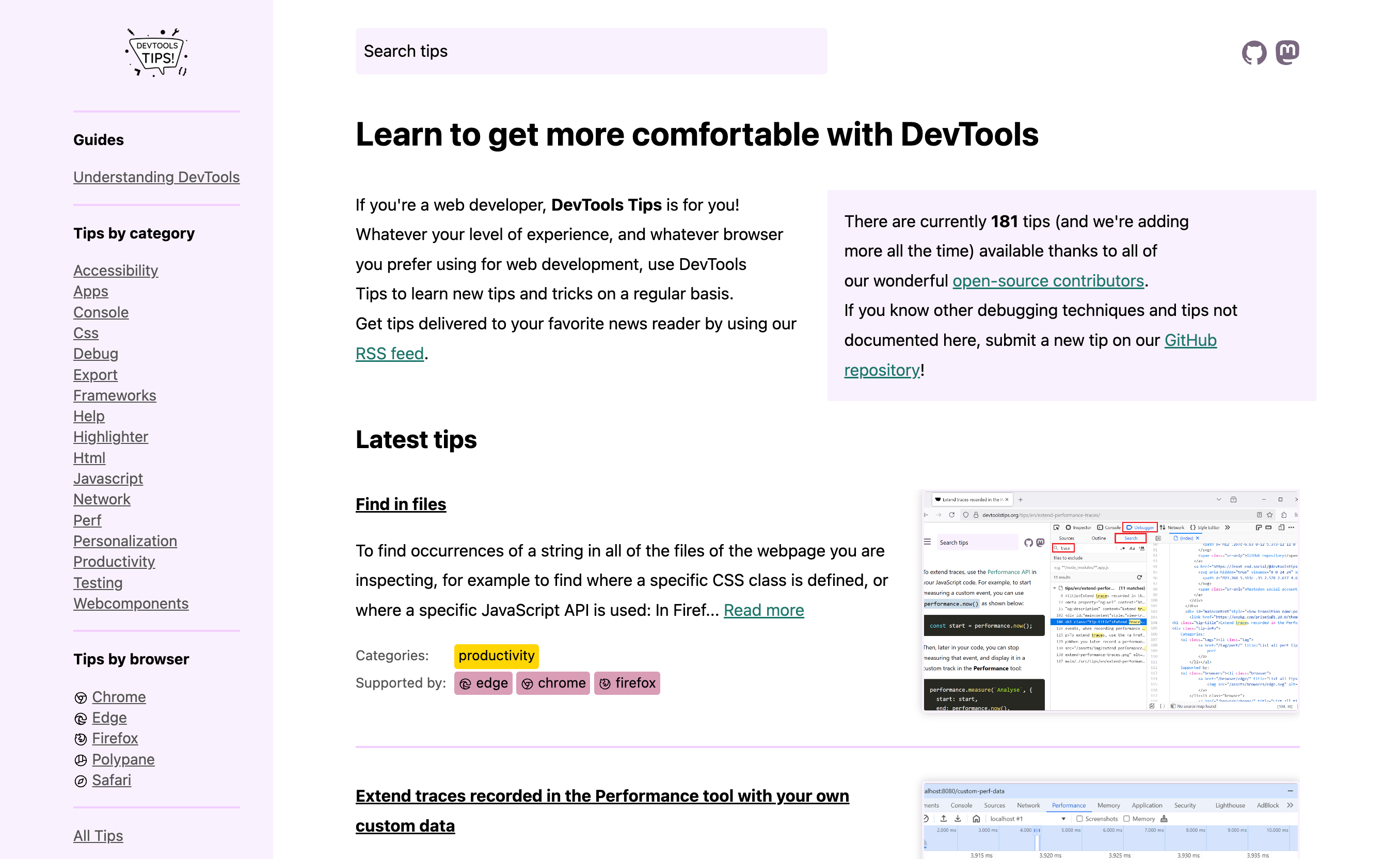
Task: Focus the Search tips field
Action: point(591,51)
